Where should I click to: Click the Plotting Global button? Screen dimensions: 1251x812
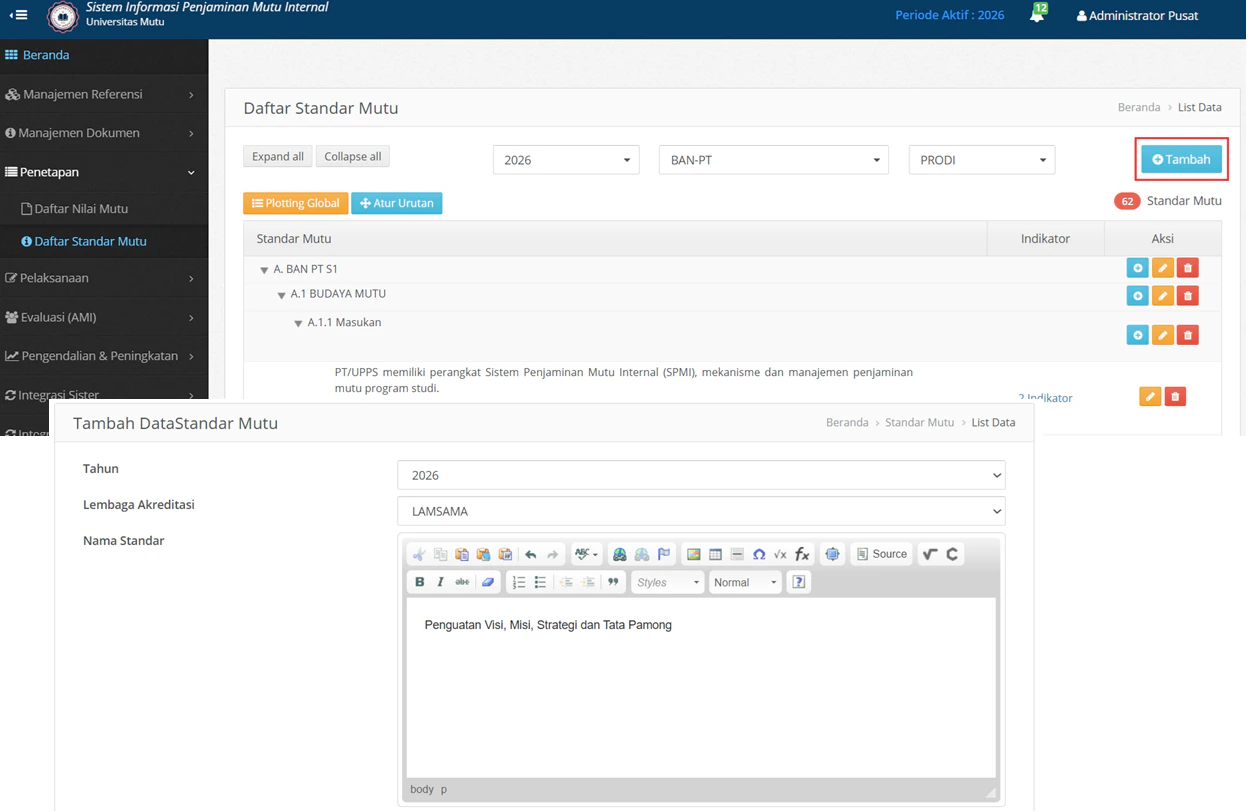coord(295,203)
